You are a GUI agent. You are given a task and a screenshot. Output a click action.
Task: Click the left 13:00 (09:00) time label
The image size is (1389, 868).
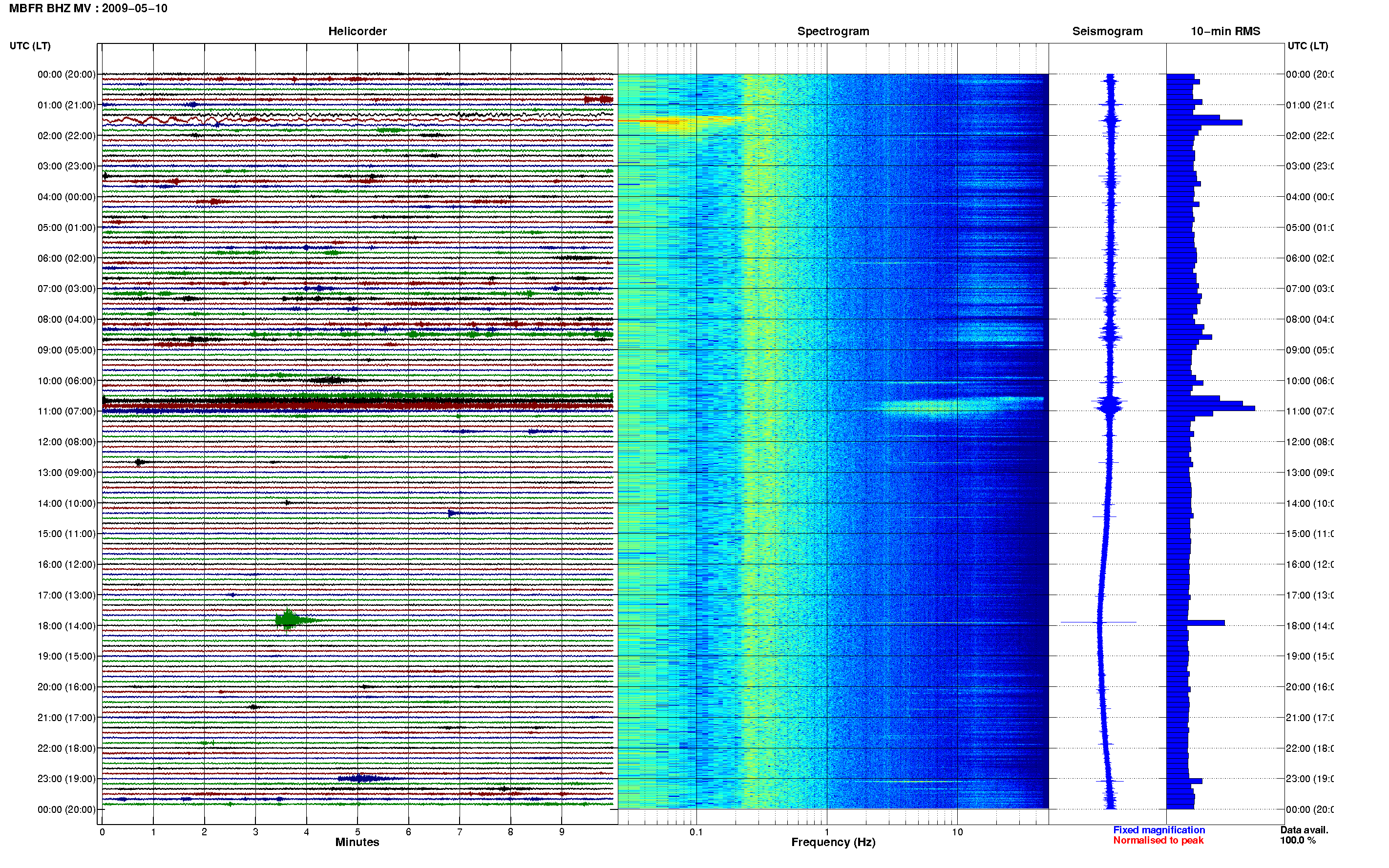point(66,473)
